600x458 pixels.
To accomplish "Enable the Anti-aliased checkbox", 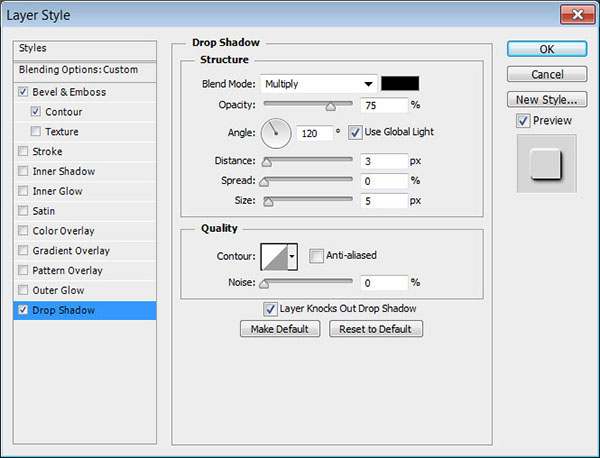I will coord(316,256).
